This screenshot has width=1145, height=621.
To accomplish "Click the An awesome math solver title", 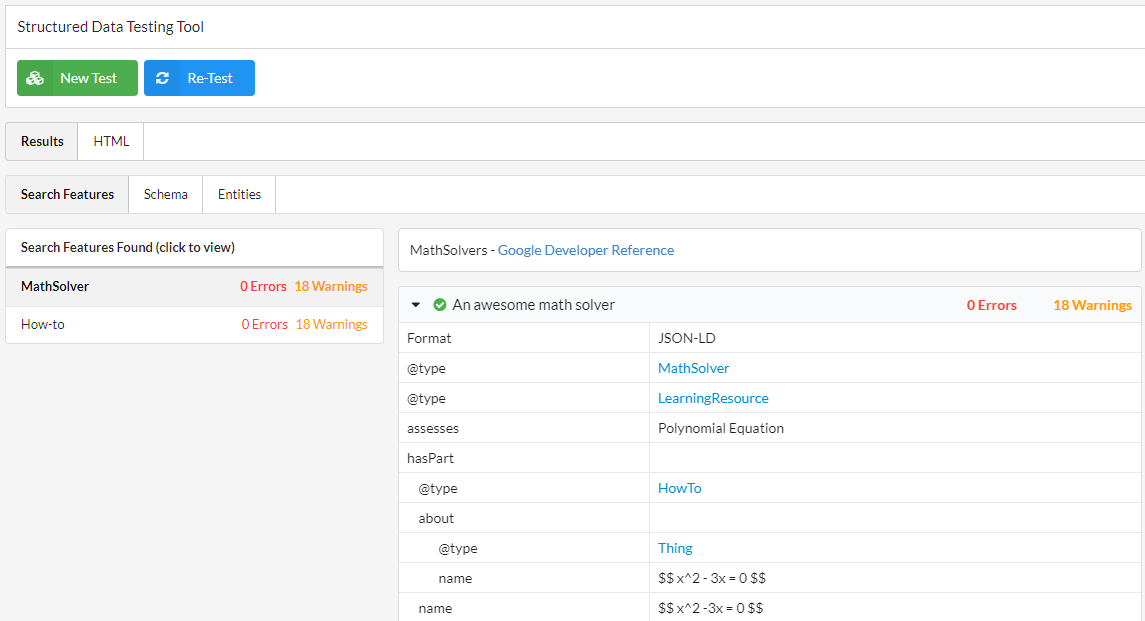I will [533, 305].
